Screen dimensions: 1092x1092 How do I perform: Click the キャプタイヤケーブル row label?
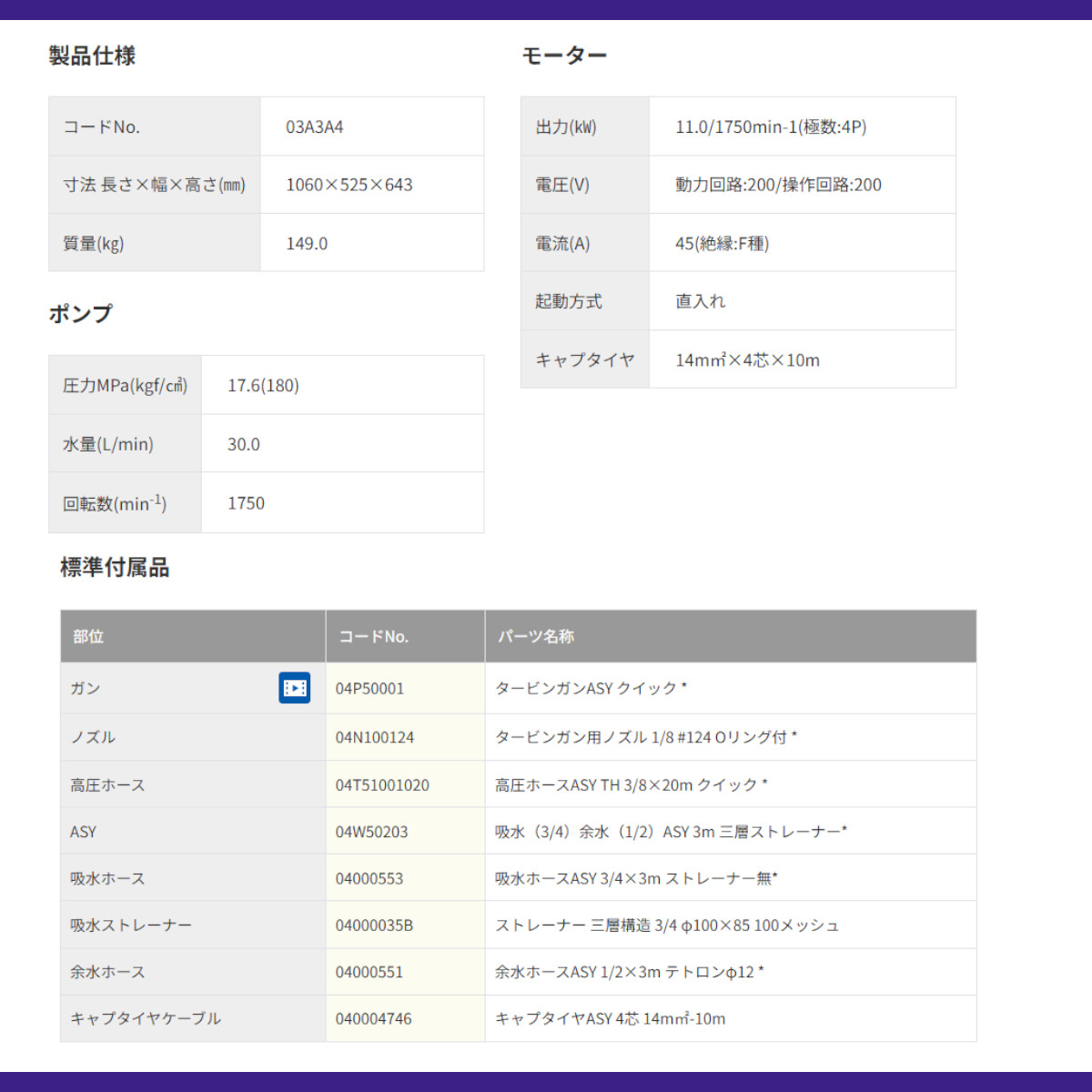pos(146,1019)
